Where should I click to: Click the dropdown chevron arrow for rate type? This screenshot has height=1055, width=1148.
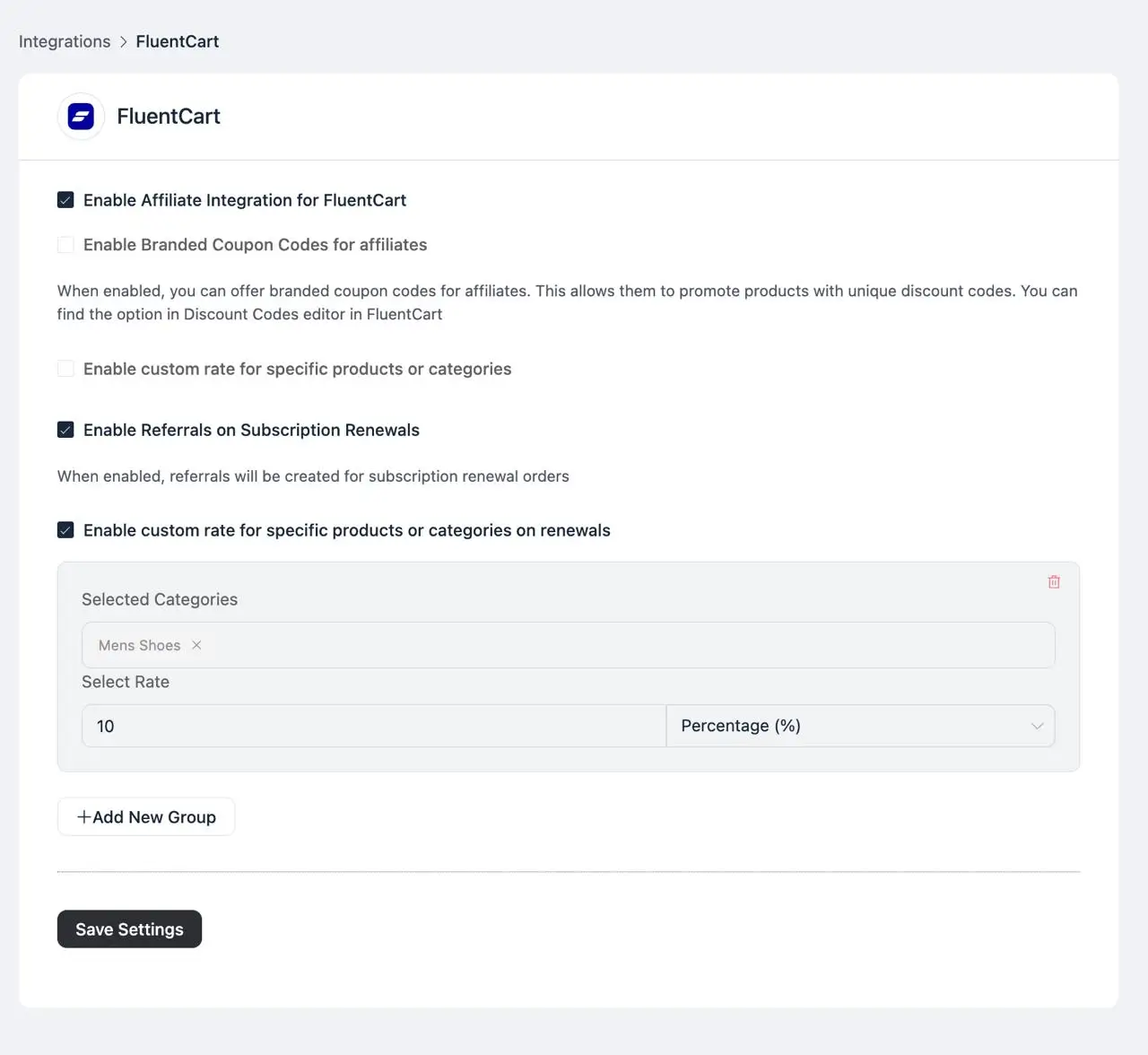point(1037,726)
